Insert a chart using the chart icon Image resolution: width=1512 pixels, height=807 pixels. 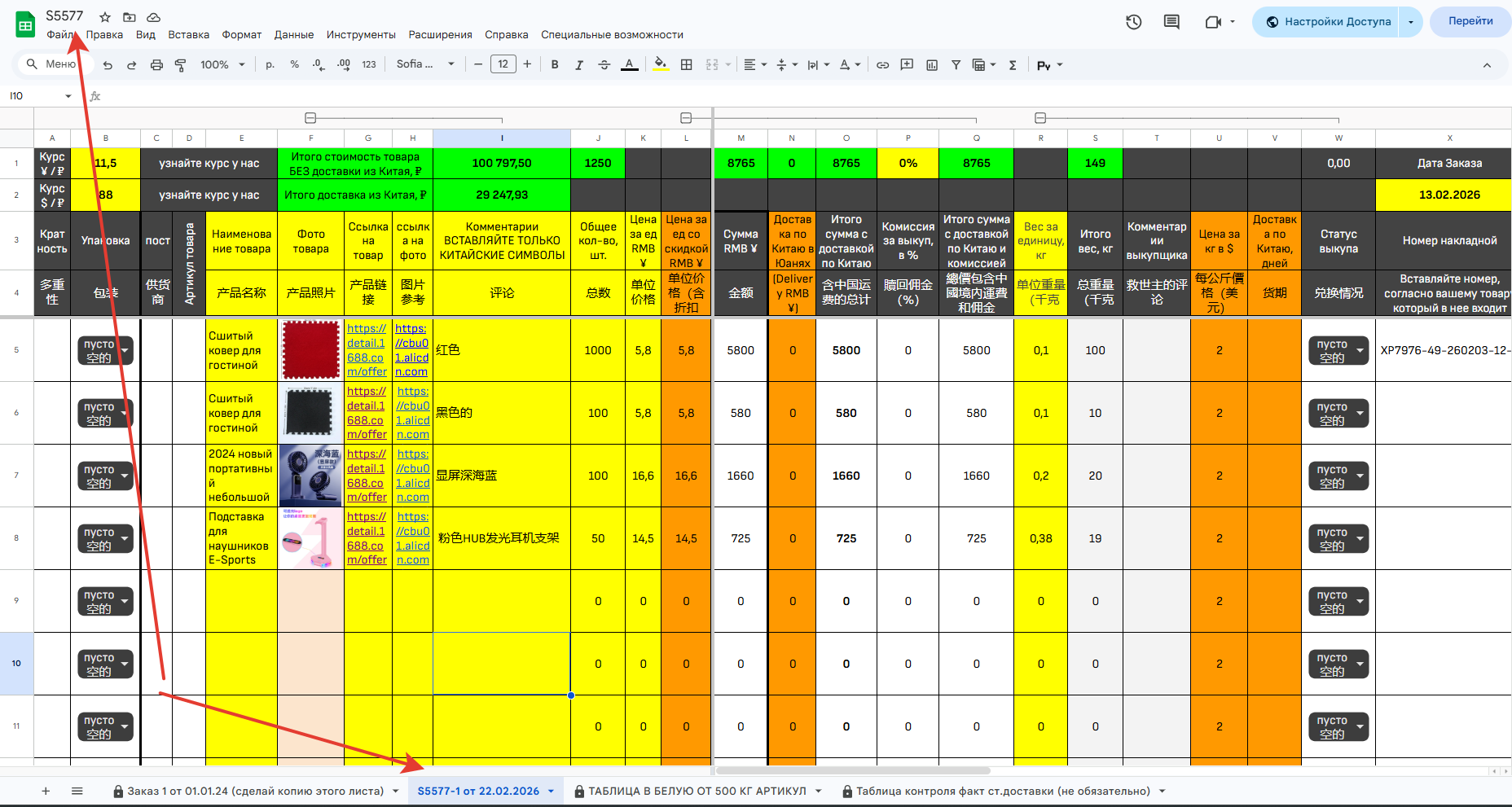click(x=932, y=65)
